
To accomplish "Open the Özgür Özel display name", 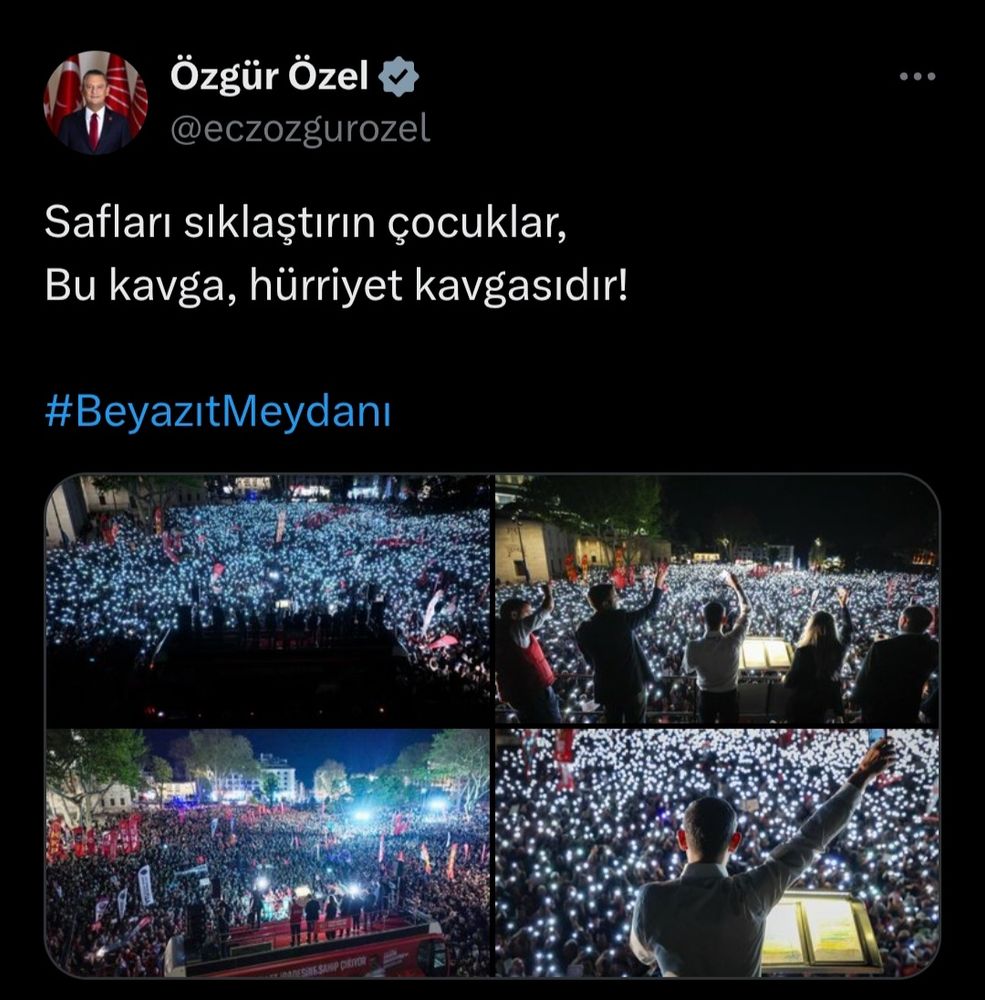I will coord(269,77).
